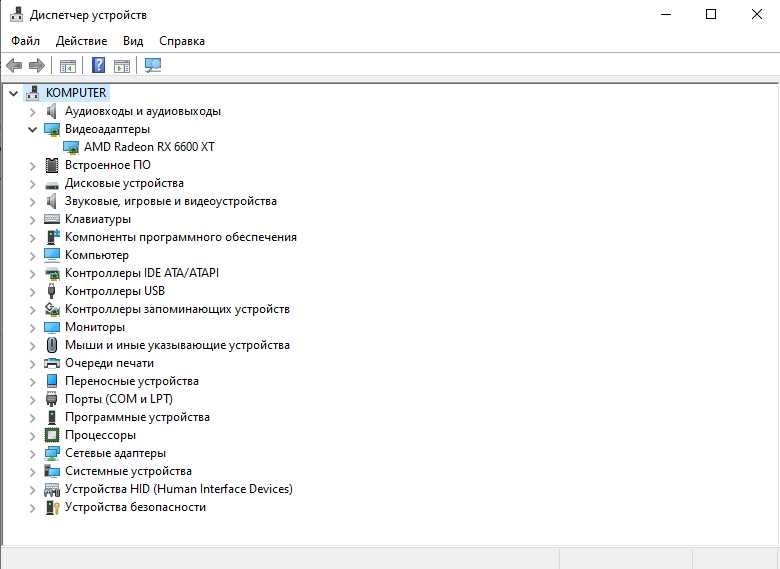The width and height of the screenshot is (780, 569).
Task: Select the Программные устройства row
Action: tap(137, 417)
